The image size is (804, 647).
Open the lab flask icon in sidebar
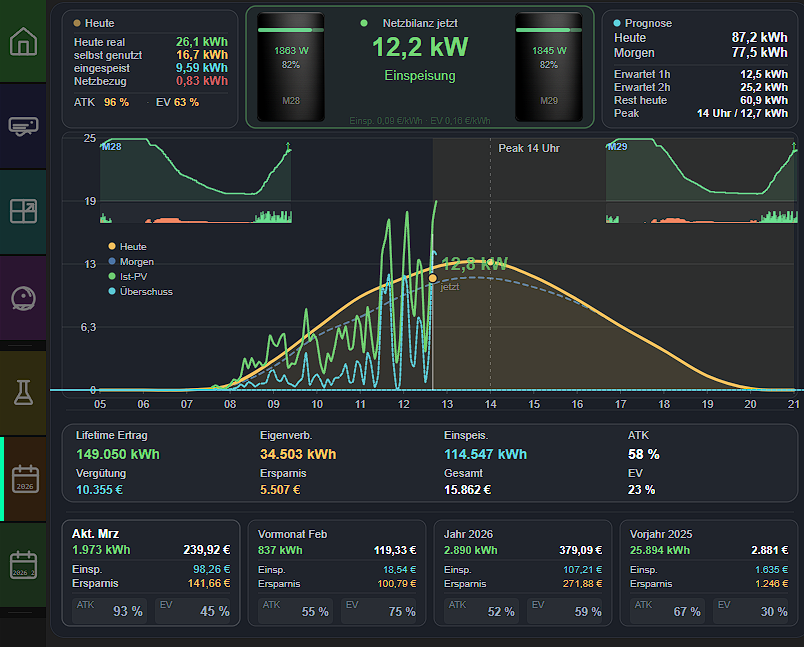point(23,392)
